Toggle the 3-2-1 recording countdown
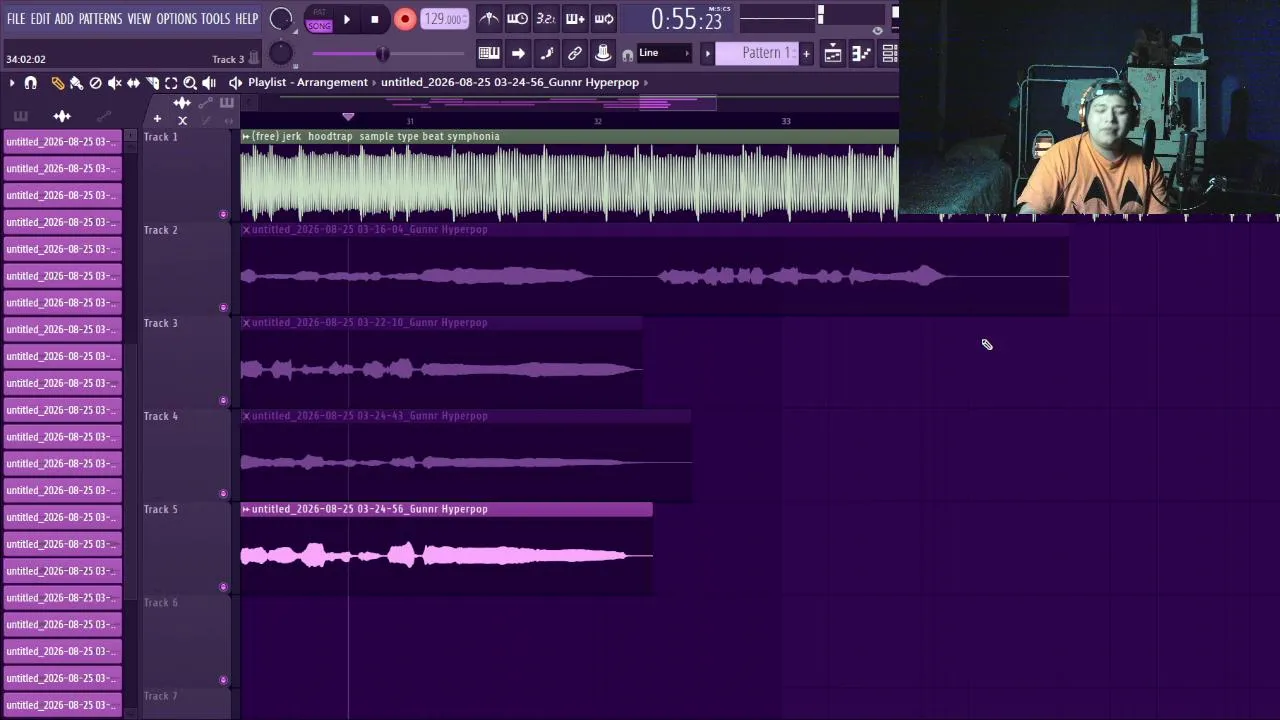1280x720 pixels. [545, 18]
